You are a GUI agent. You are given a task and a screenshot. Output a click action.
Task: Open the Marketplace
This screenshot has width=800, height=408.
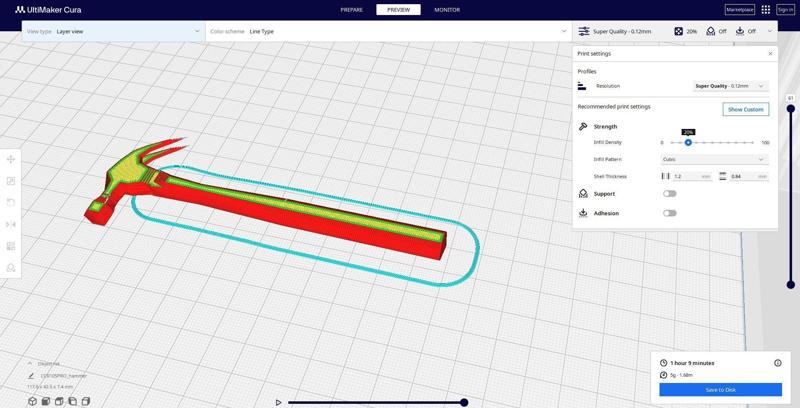[740, 10]
